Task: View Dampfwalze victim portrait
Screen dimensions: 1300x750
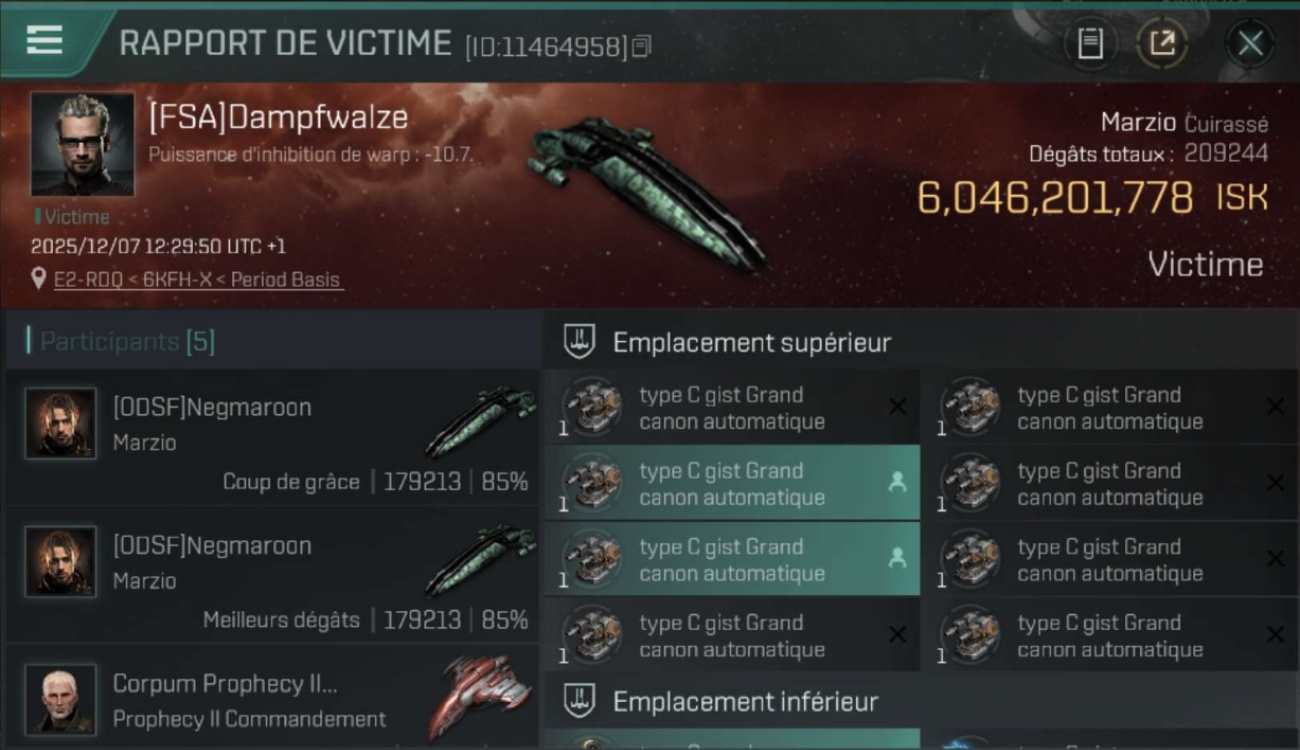Action: (x=82, y=144)
